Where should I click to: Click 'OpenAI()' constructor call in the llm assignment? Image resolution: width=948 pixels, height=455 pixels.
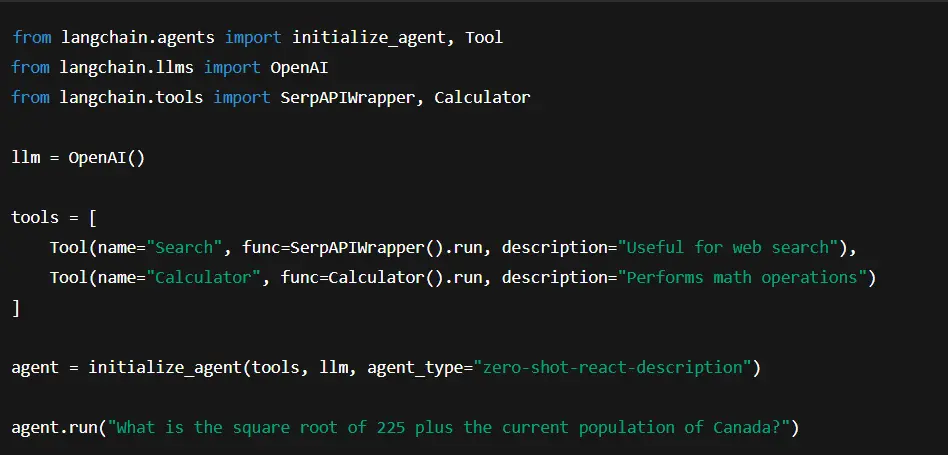click(x=107, y=157)
